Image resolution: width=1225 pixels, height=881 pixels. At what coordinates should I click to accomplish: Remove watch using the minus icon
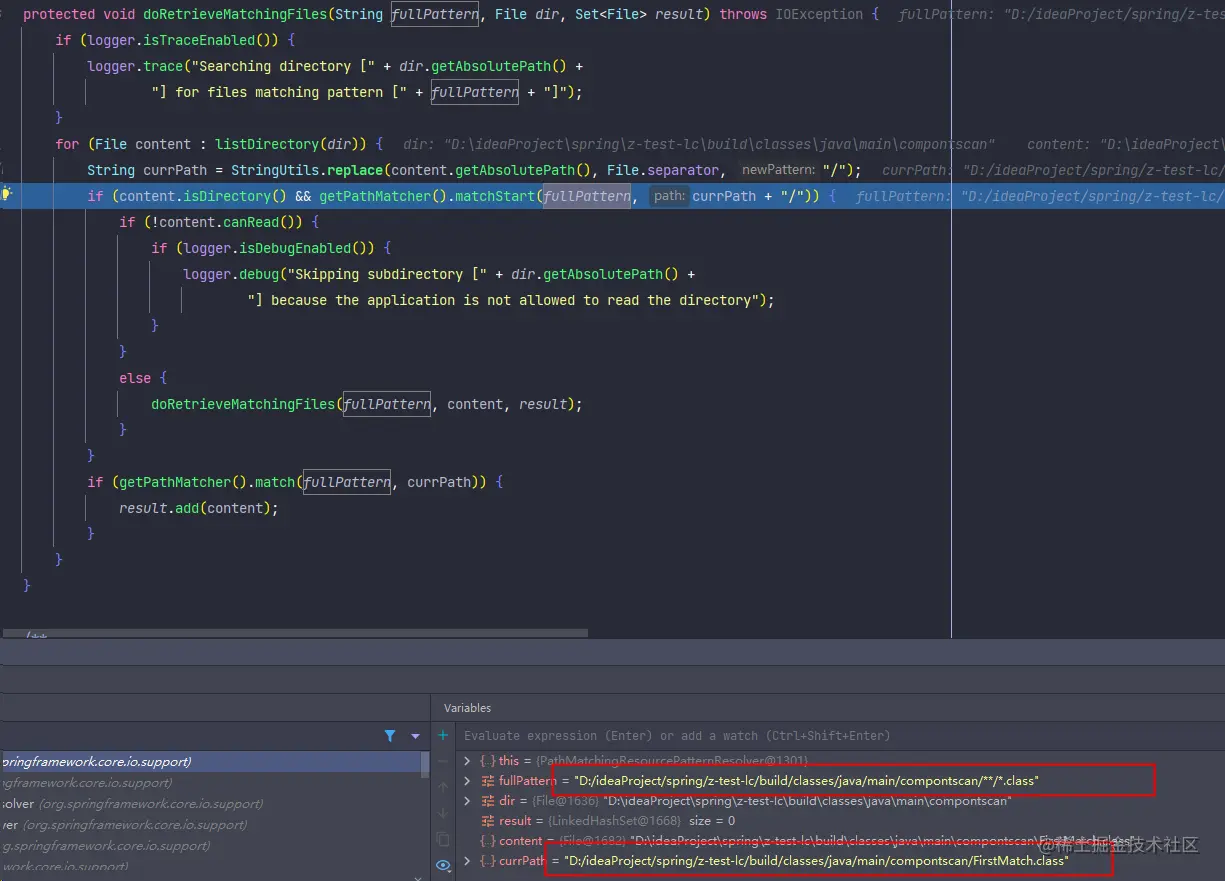coord(443,762)
